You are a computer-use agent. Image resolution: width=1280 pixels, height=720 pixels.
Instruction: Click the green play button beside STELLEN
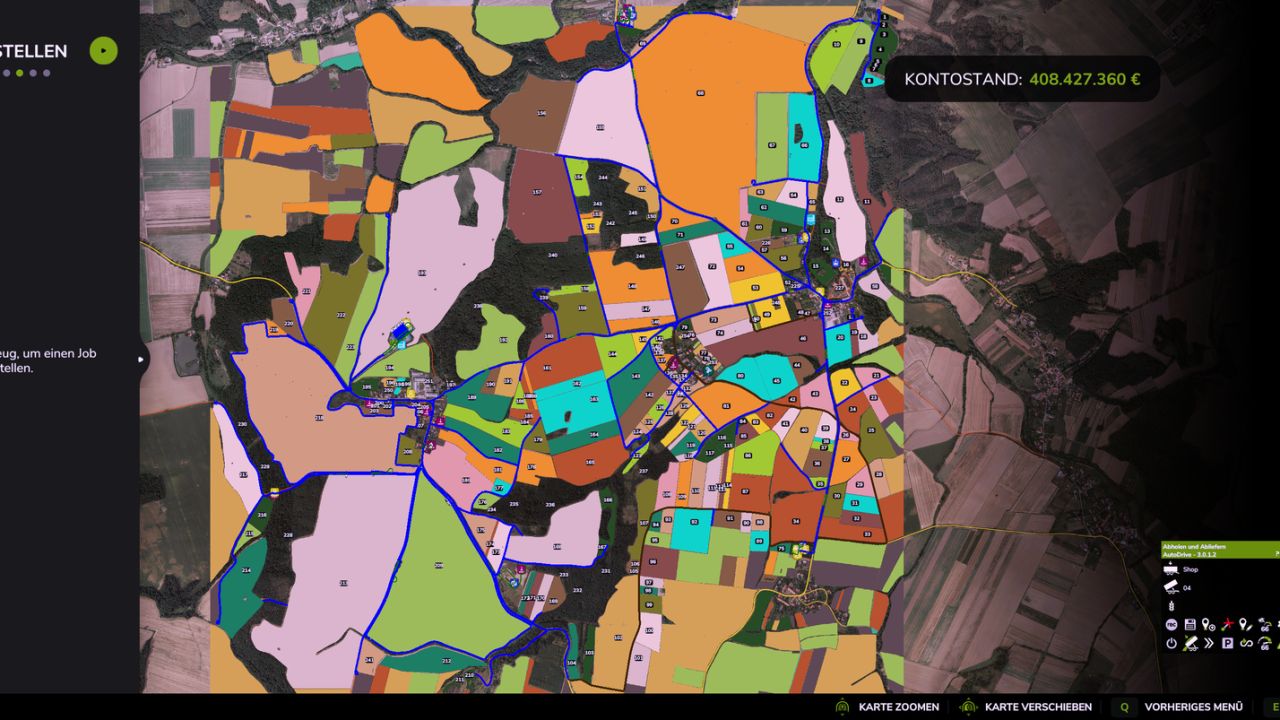point(103,51)
